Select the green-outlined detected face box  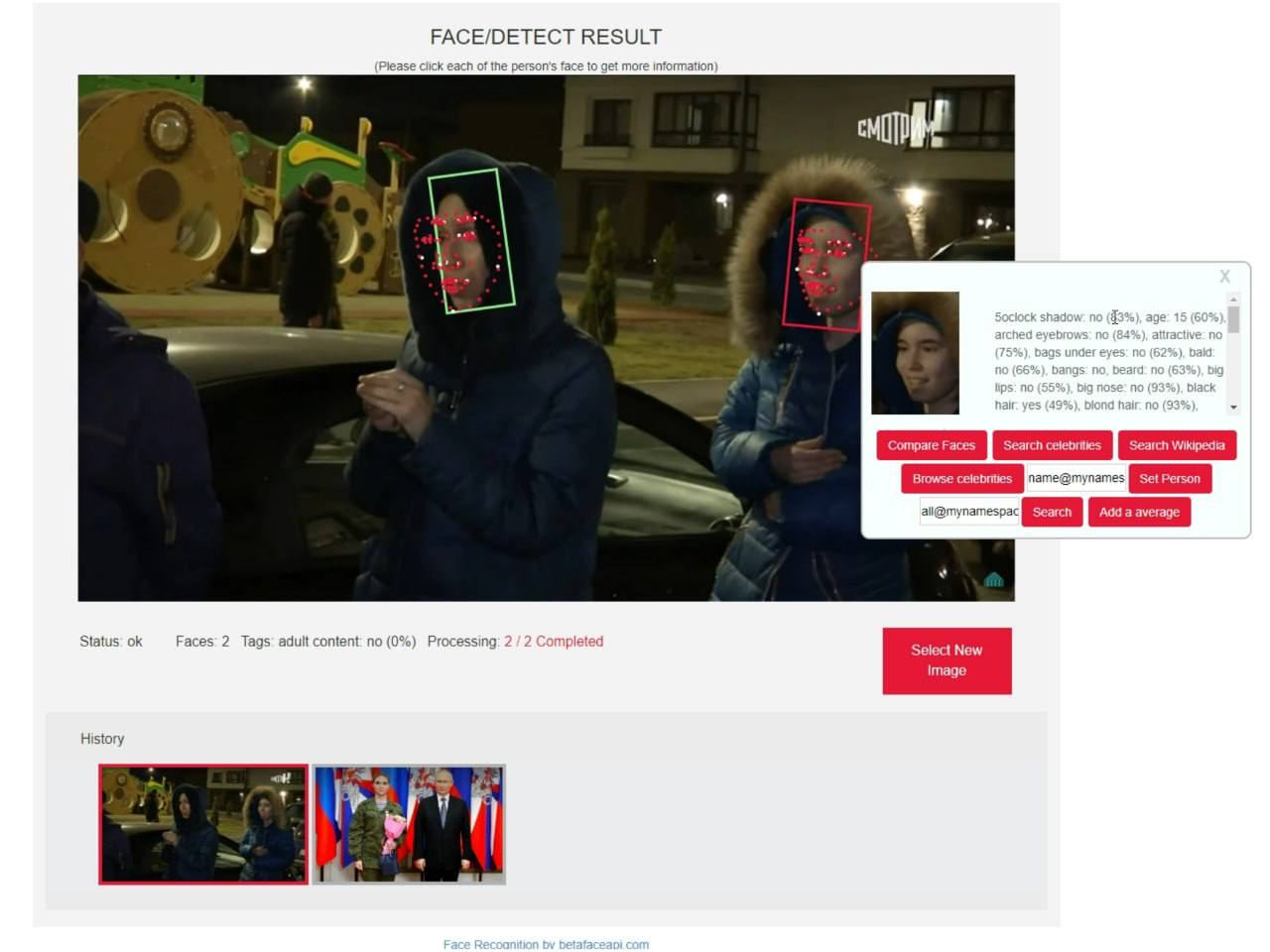click(471, 240)
